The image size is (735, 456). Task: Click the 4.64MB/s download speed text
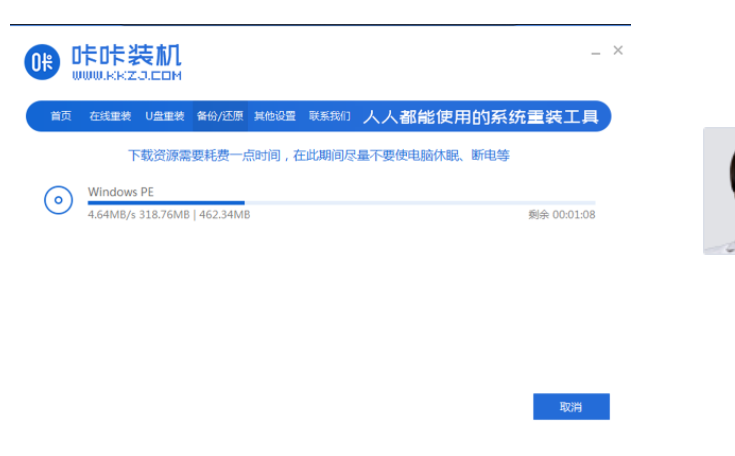pos(112,215)
